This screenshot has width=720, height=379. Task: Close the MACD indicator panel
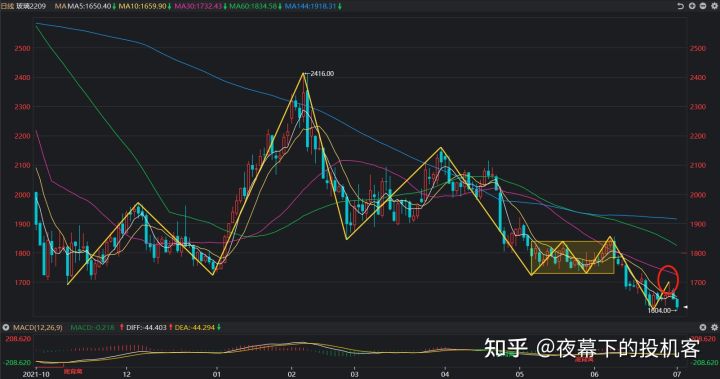click(703, 327)
